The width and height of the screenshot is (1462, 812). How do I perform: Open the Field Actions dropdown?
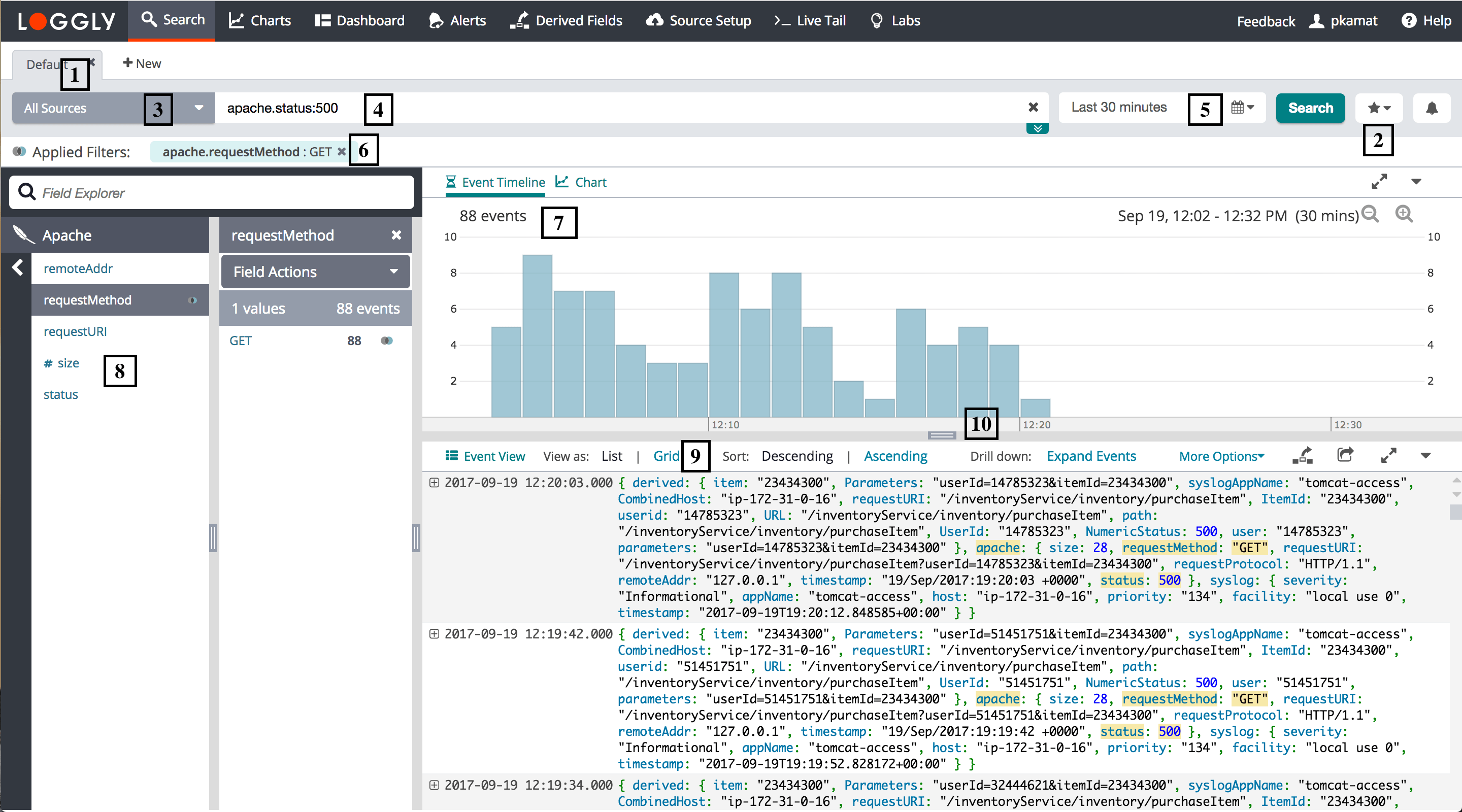click(315, 272)
